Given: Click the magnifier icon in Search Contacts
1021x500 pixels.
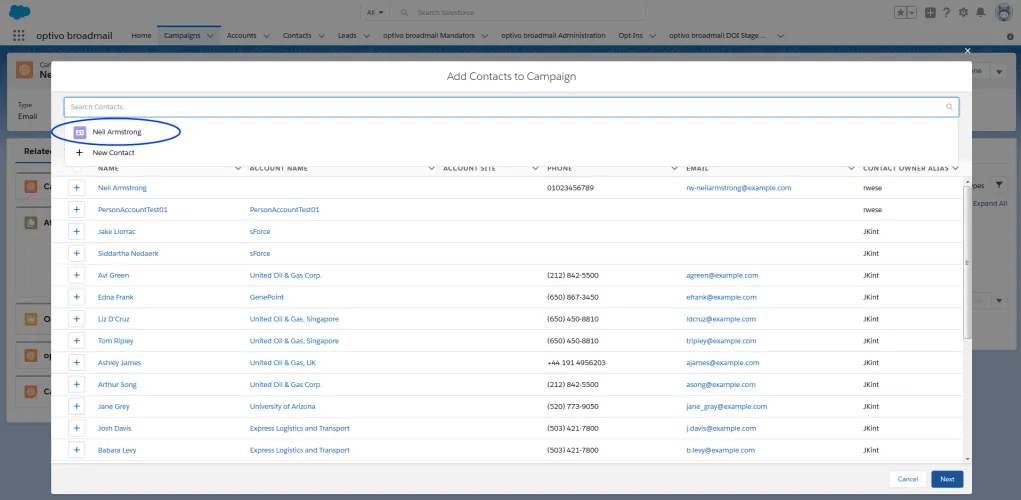Looking at the screenshot, I should pyautogui.click(x=949, y=107).
